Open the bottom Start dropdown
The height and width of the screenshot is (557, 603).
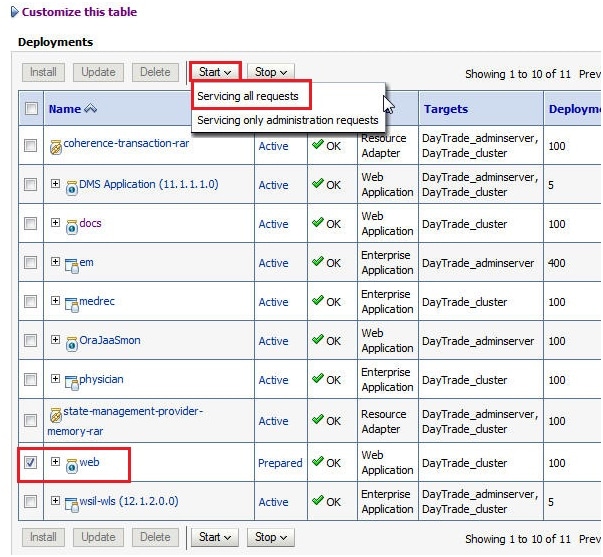pyautogui.click(x=215, y=537)
